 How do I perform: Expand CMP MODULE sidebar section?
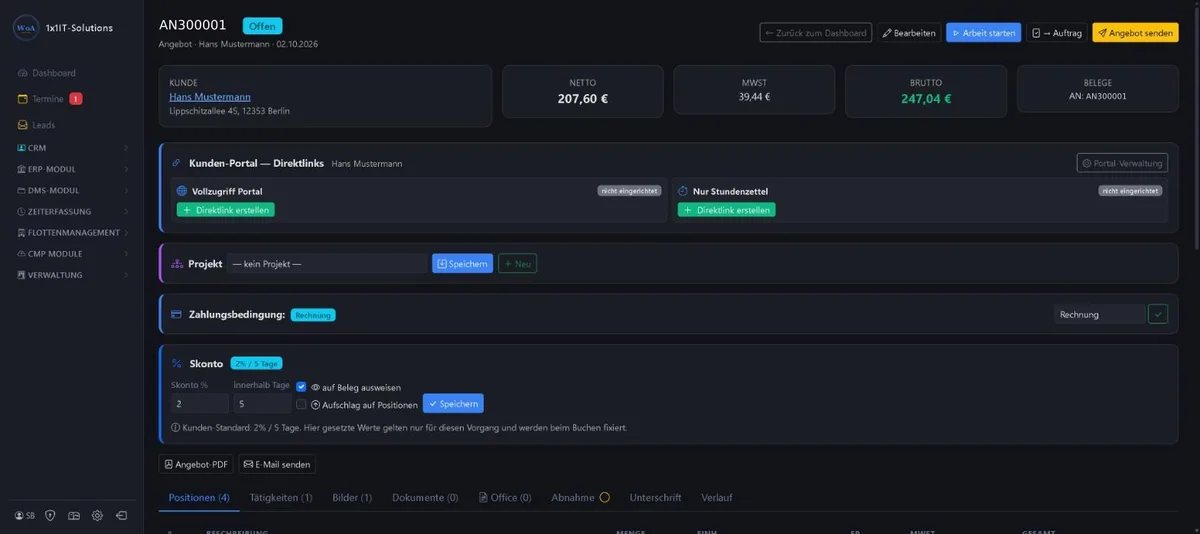(72, 254)
